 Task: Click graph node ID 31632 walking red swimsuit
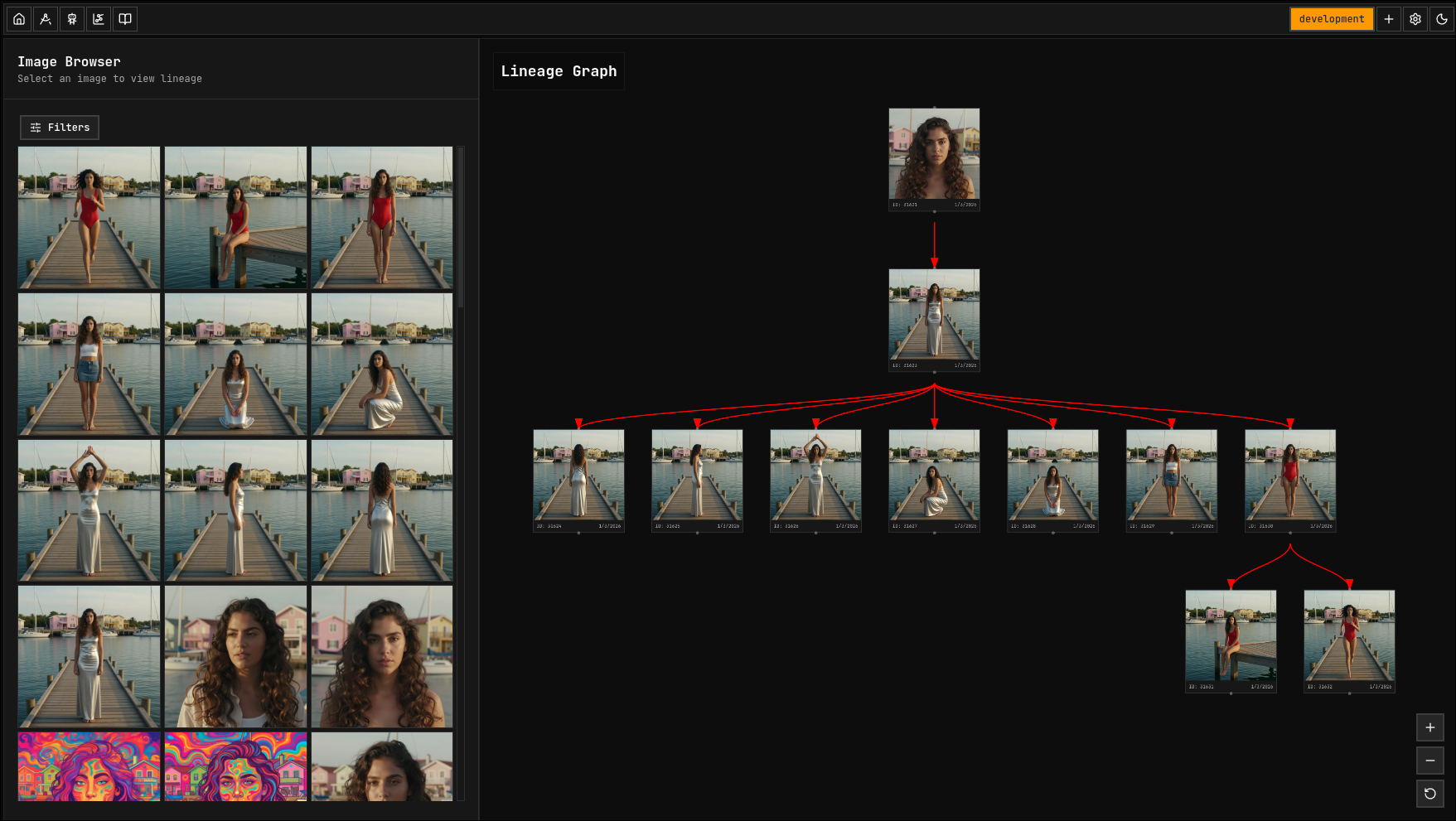1349,641
